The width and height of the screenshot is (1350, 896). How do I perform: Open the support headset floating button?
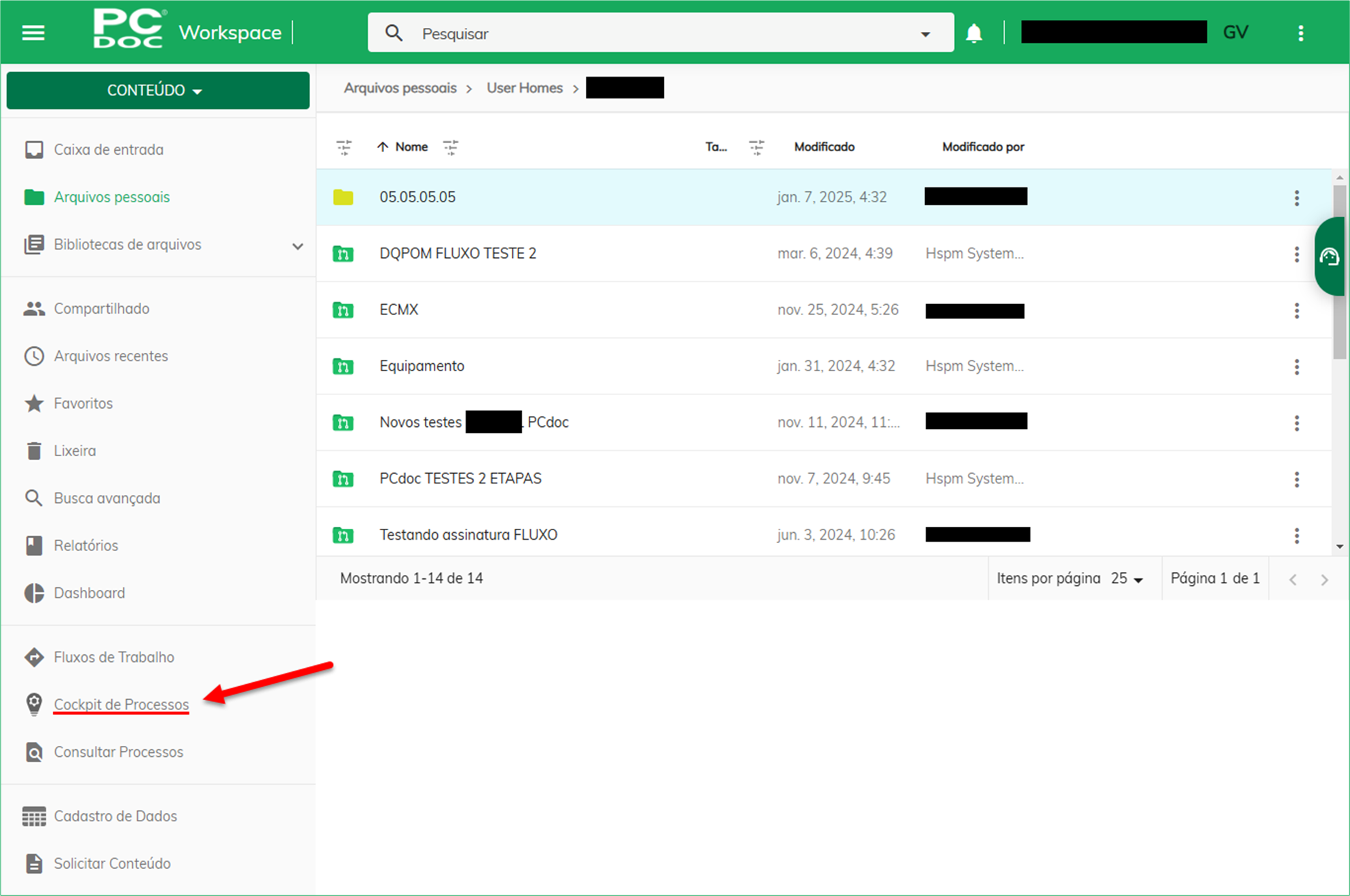(x=1330, y=257)
